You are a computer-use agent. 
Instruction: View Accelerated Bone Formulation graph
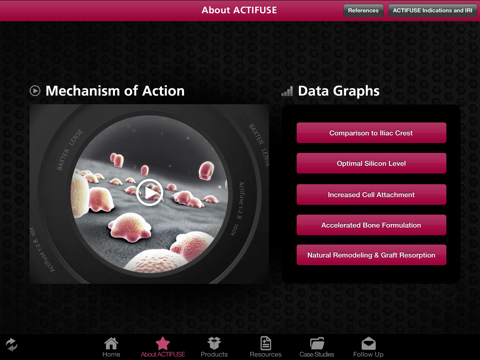[x=371, y=225]
